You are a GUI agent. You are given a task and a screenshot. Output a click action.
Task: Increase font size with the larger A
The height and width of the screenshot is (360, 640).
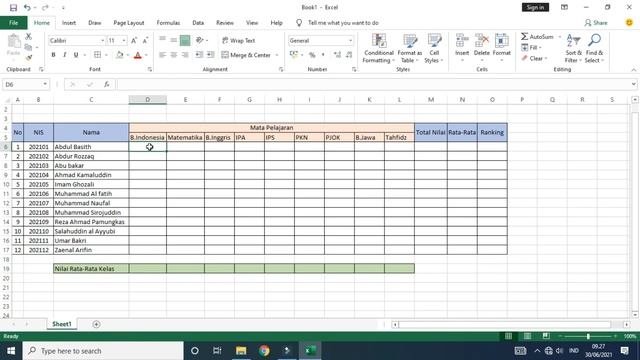pyautogui.click(x=134, y=40)
